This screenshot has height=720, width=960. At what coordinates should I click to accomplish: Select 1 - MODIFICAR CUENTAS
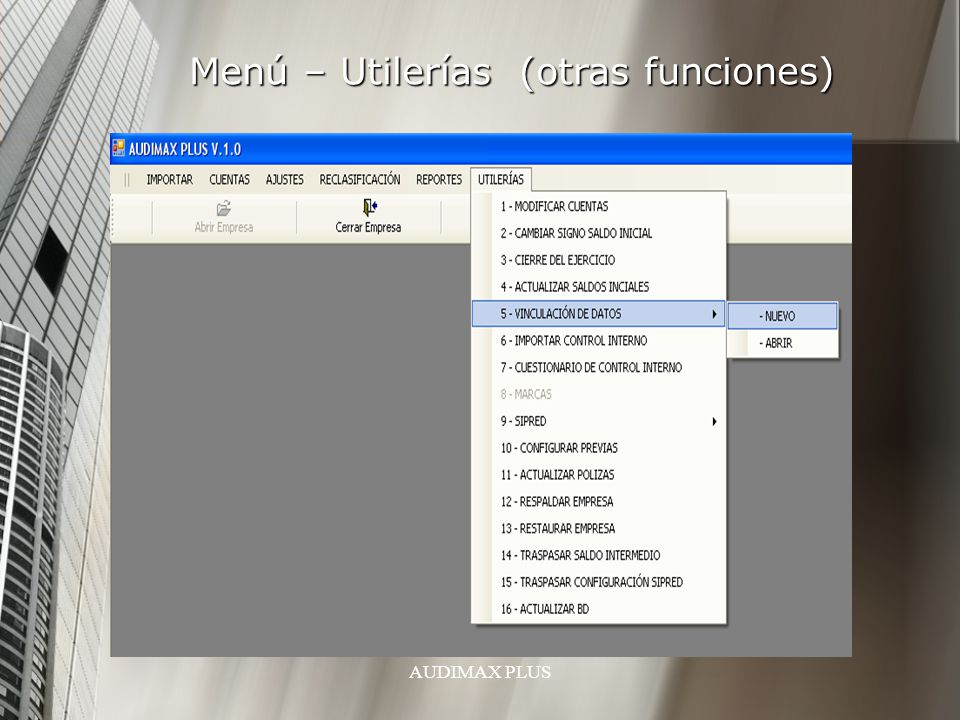pos(599,206)
